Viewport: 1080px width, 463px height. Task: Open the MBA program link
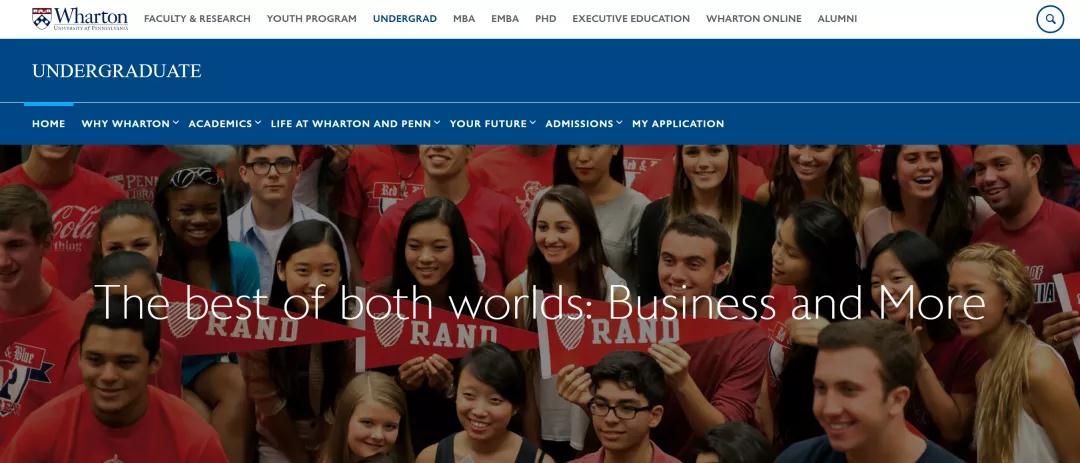click(x=464, y=19)
